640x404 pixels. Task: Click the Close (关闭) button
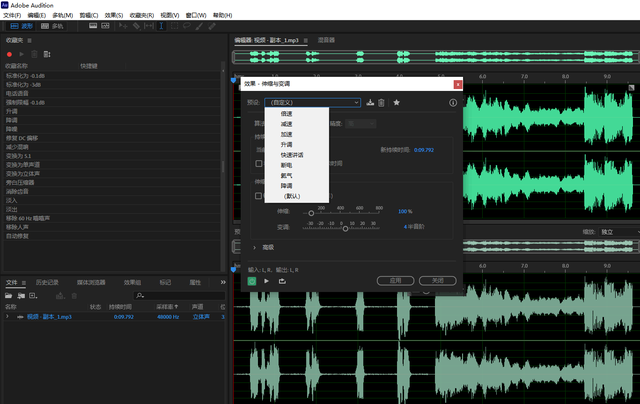pos(438,281)
